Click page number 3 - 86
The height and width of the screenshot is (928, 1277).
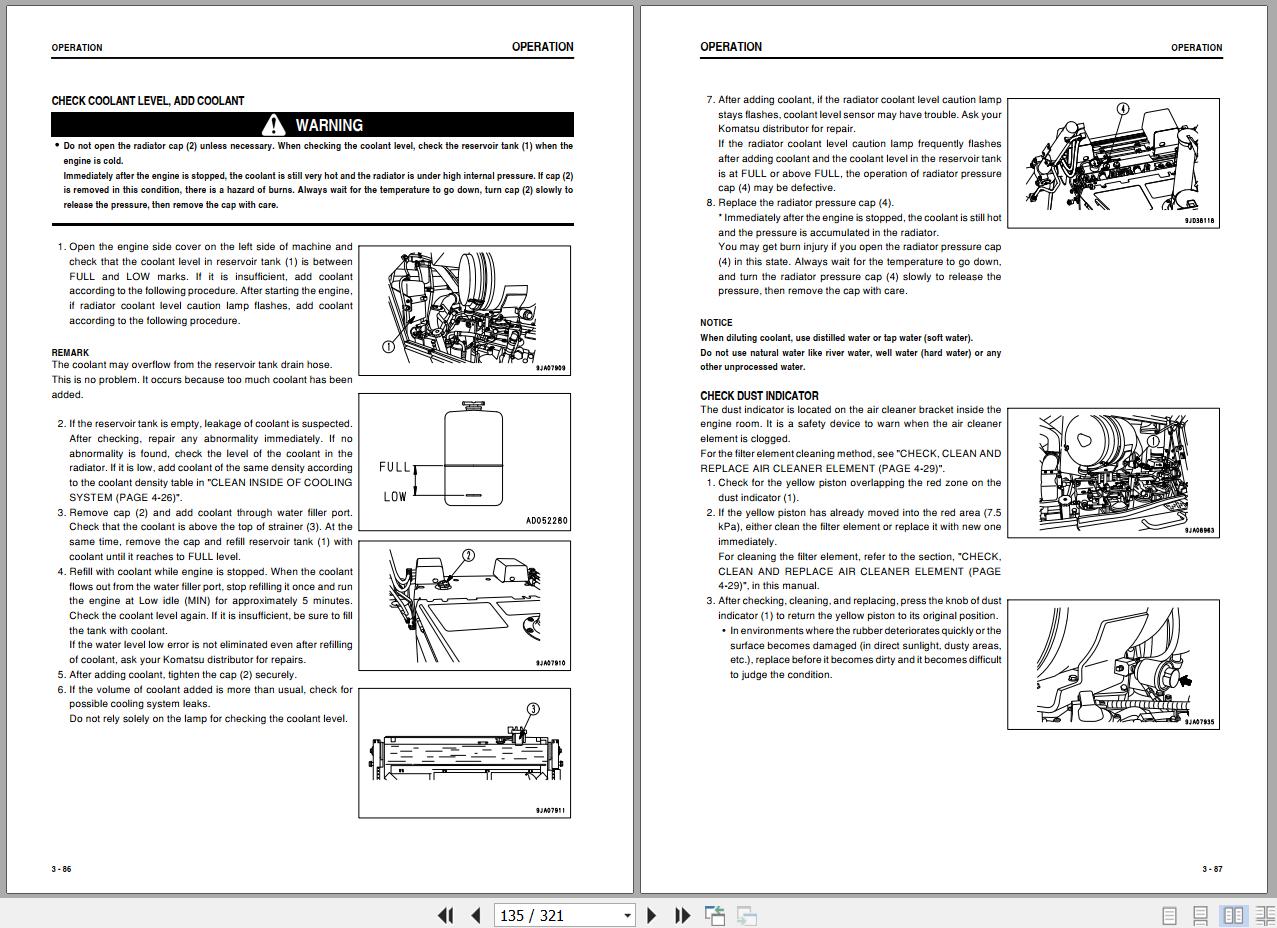61,869
